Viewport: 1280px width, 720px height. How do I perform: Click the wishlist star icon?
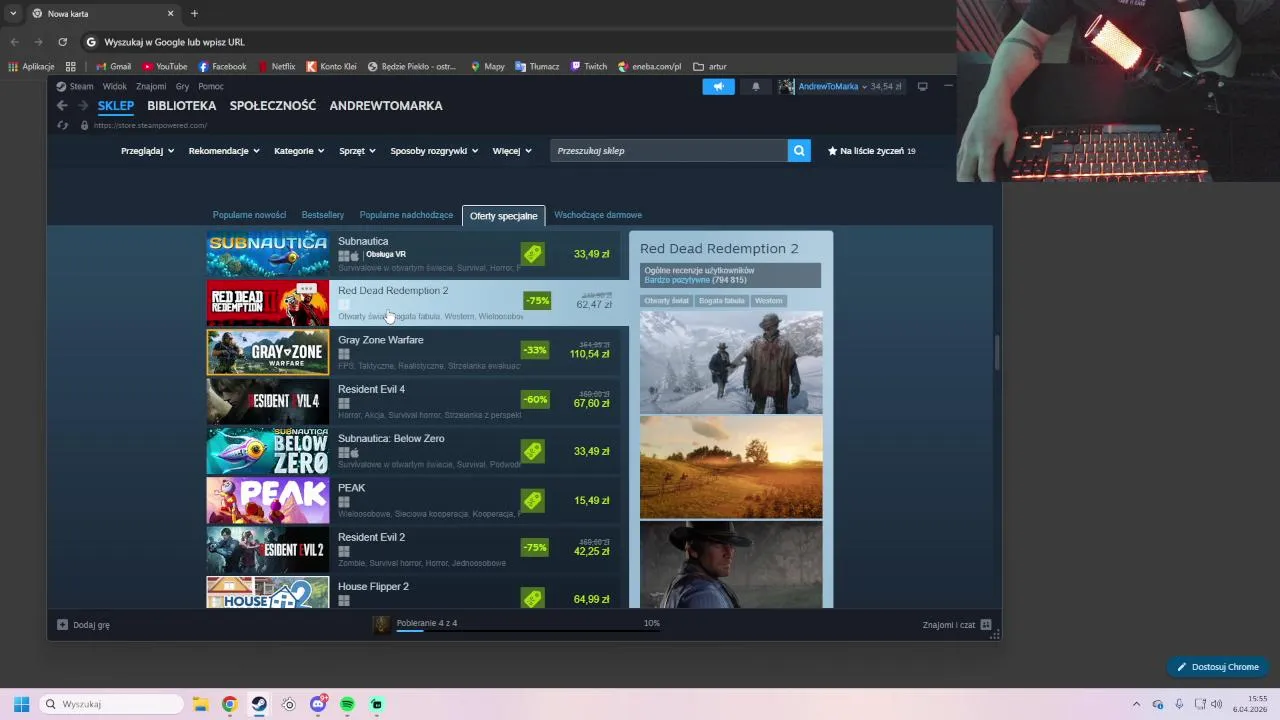pos(832,151)
